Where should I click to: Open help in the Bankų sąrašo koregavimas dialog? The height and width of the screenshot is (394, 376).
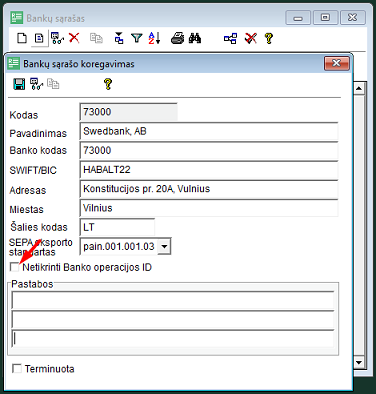click(x=108, y=84)
